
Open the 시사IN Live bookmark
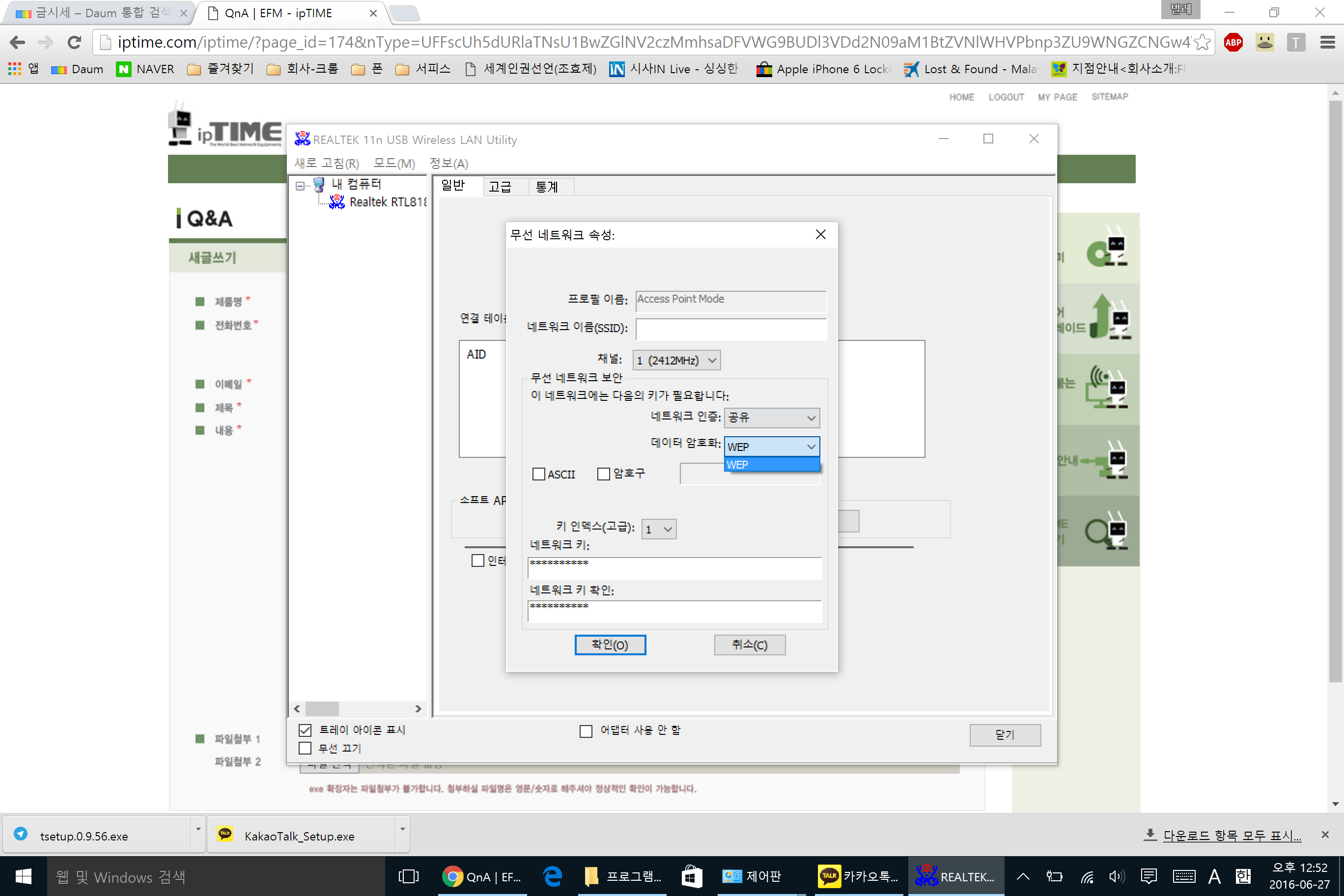(x=673, y=69)
